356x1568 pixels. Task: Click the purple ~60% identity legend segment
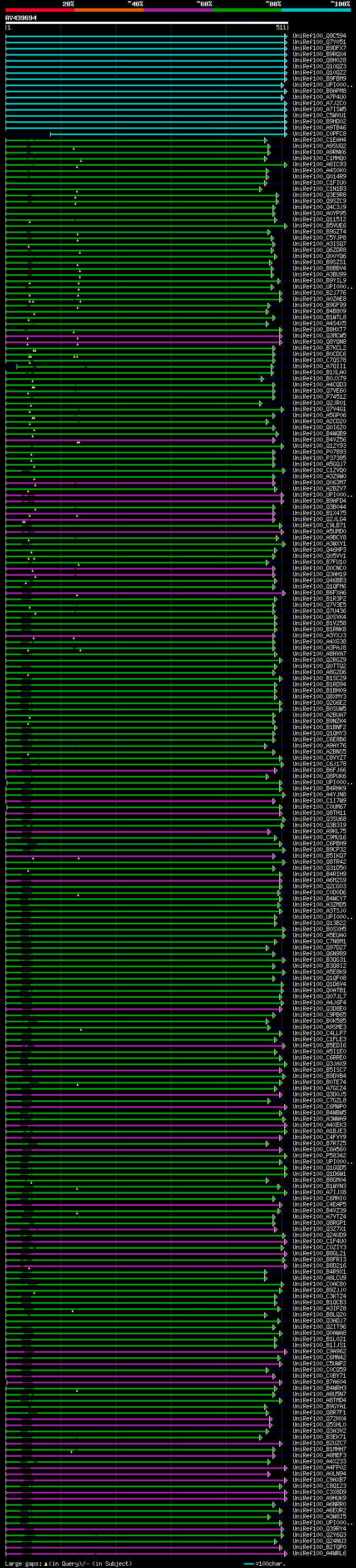pyautogui.click(x=179, y=10)
